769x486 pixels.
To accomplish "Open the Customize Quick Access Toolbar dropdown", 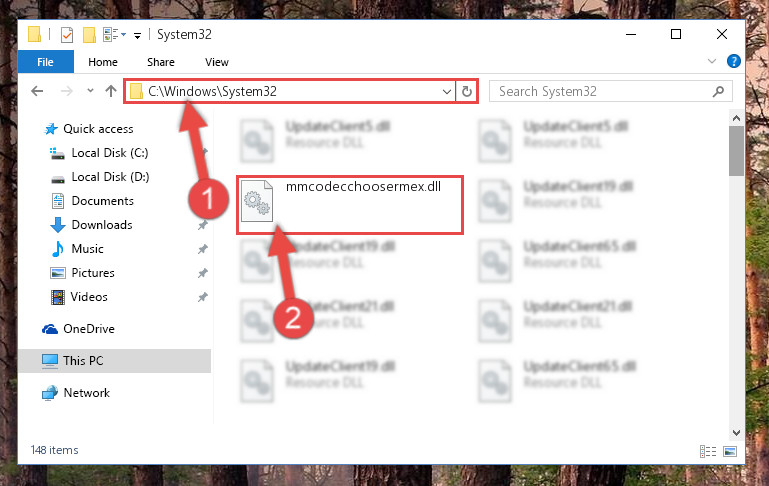I will pyautogui.click(x=138, y=35).
